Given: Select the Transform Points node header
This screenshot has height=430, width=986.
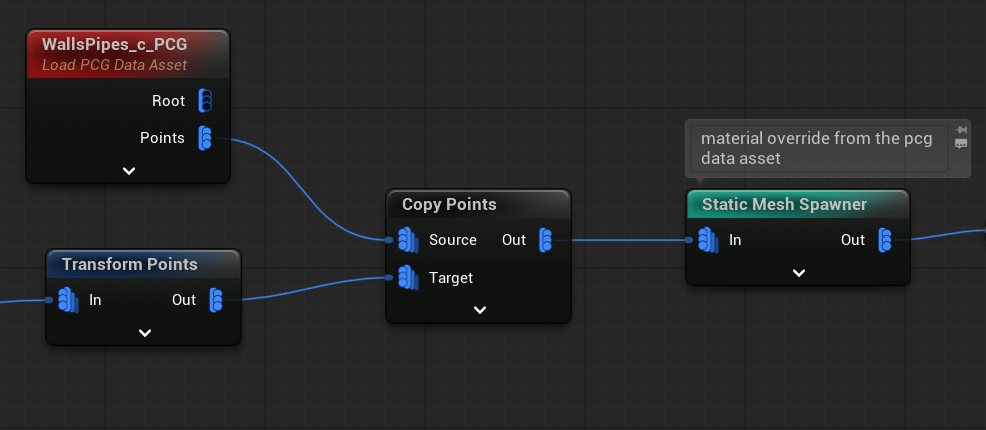Looking at the screenshot, I should [129, 264].
